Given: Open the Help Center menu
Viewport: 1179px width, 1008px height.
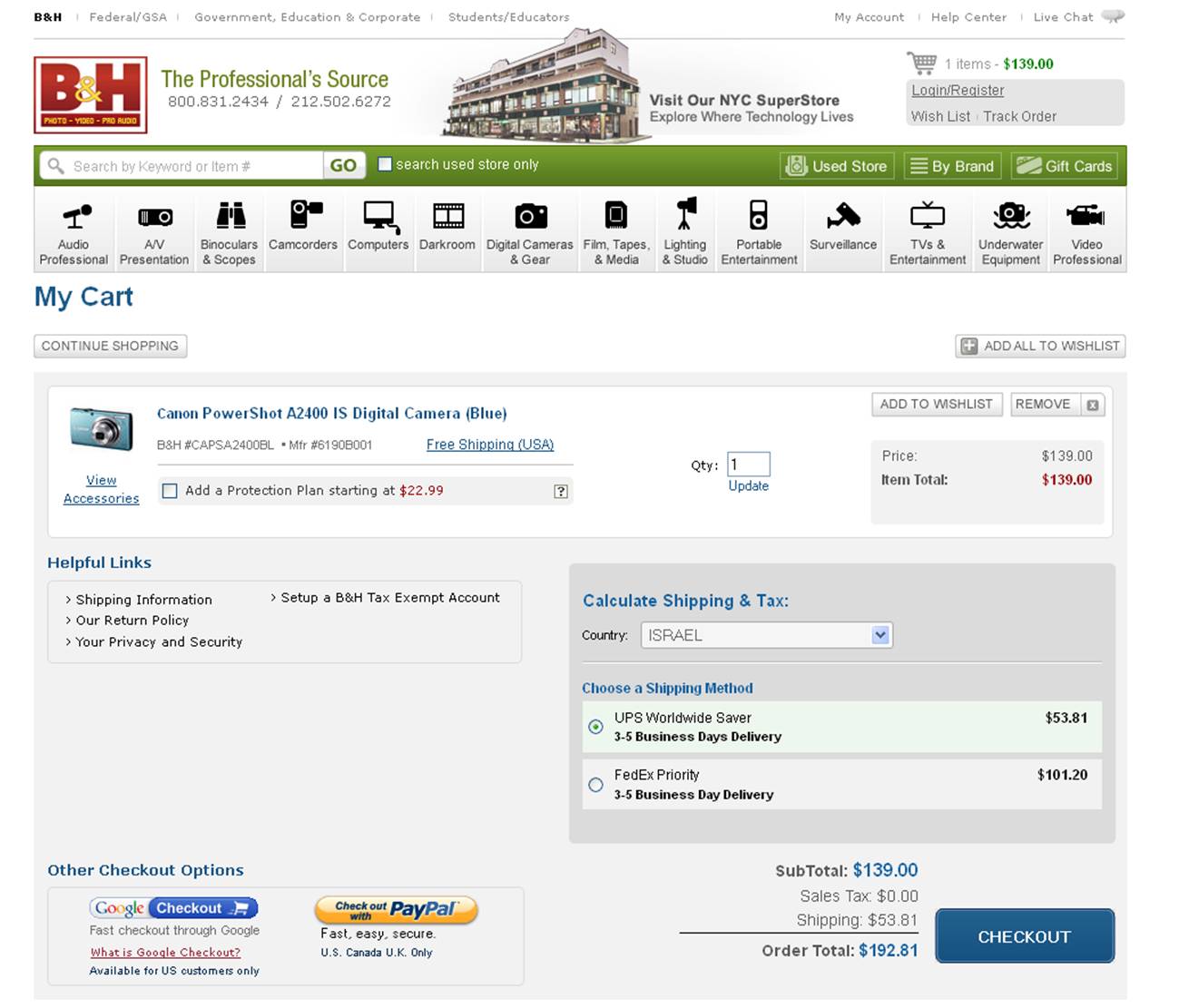Looking at the screenshot, I should pos(968,17).
